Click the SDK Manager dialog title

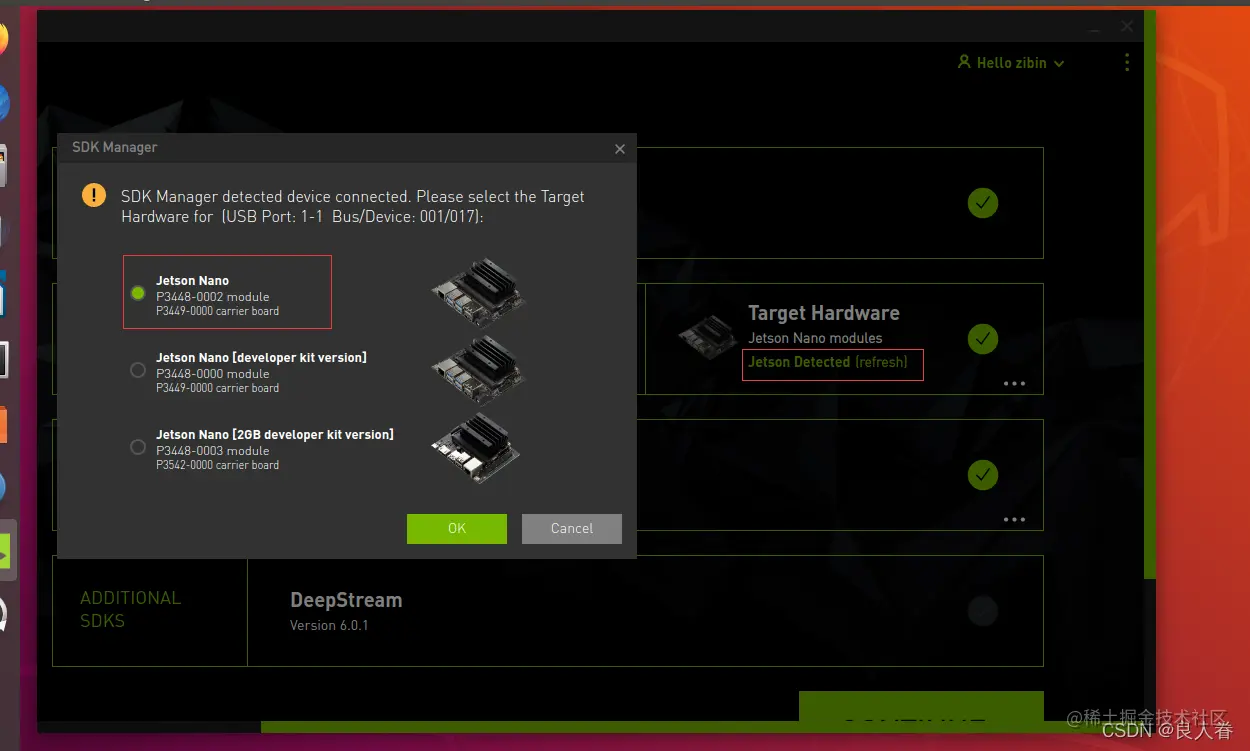[114, 147]
